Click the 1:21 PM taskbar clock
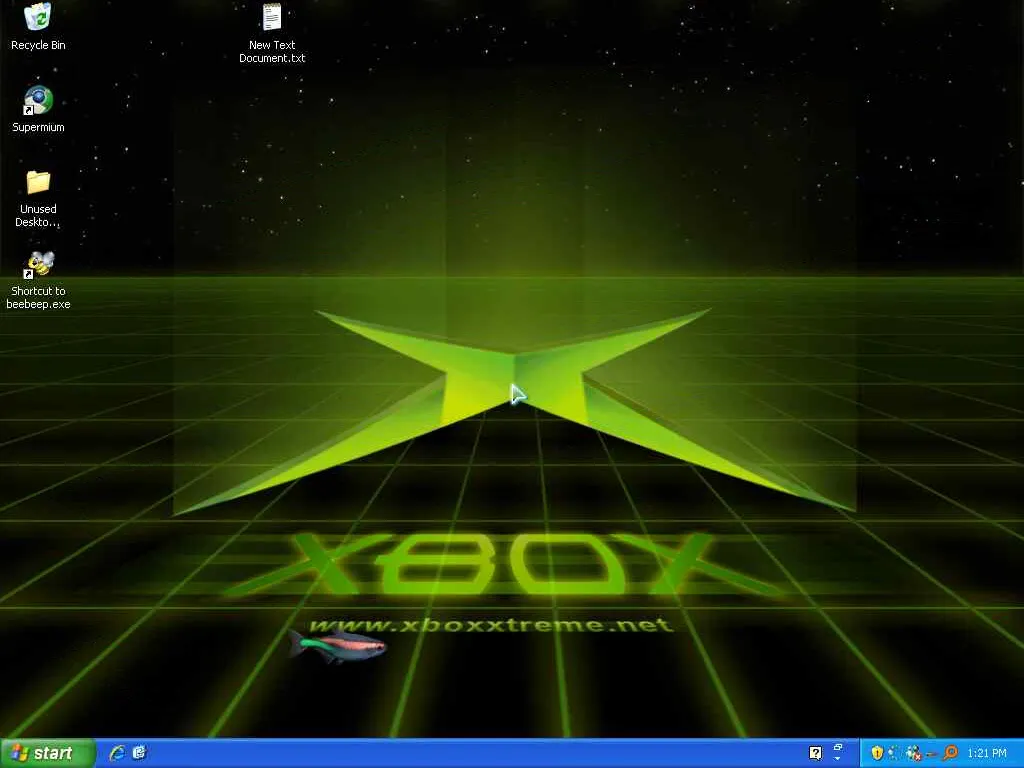 987,753
